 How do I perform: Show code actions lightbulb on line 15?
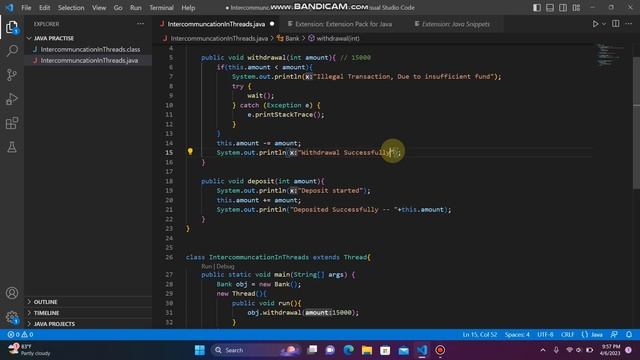point(190,152)
